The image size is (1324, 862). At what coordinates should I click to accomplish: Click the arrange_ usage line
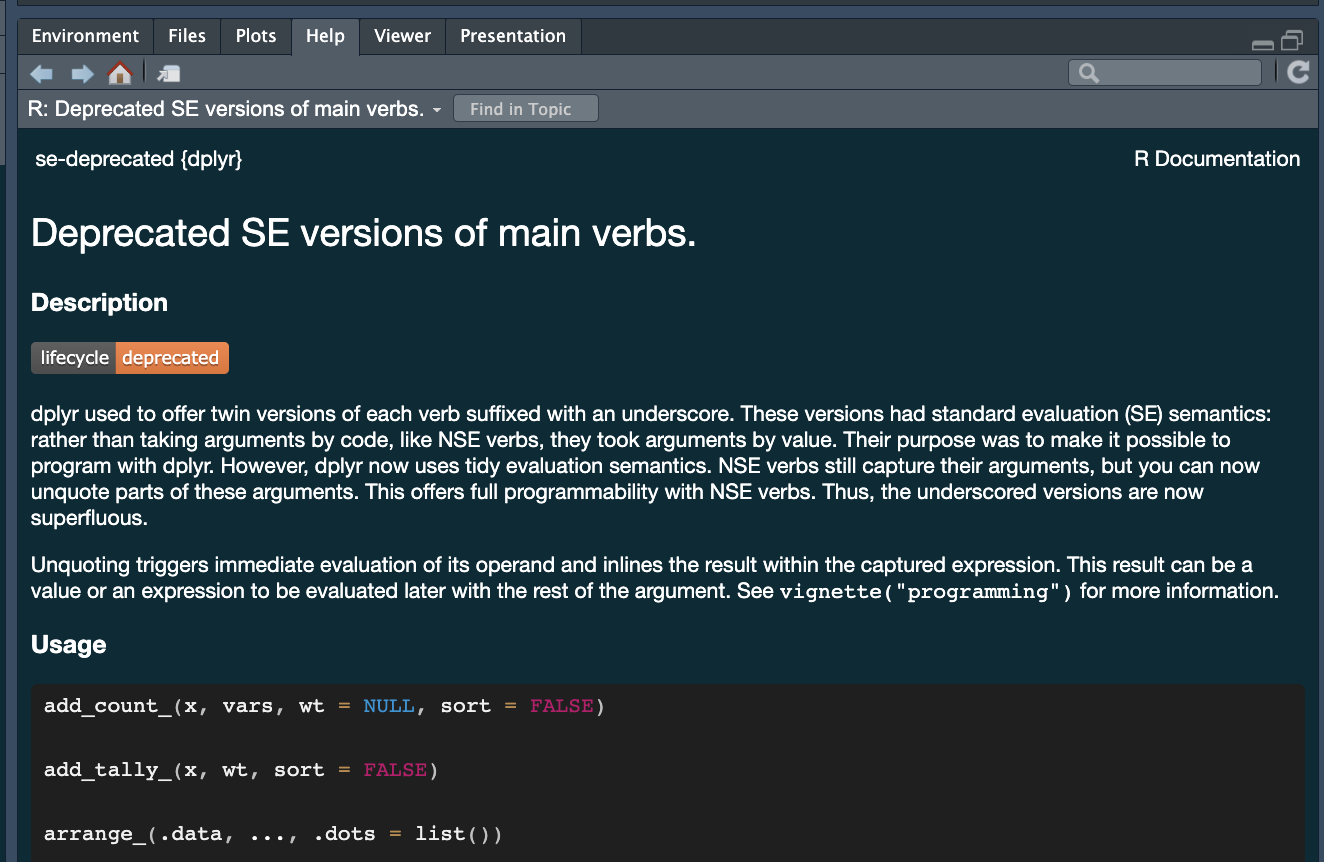pos(273,834)
